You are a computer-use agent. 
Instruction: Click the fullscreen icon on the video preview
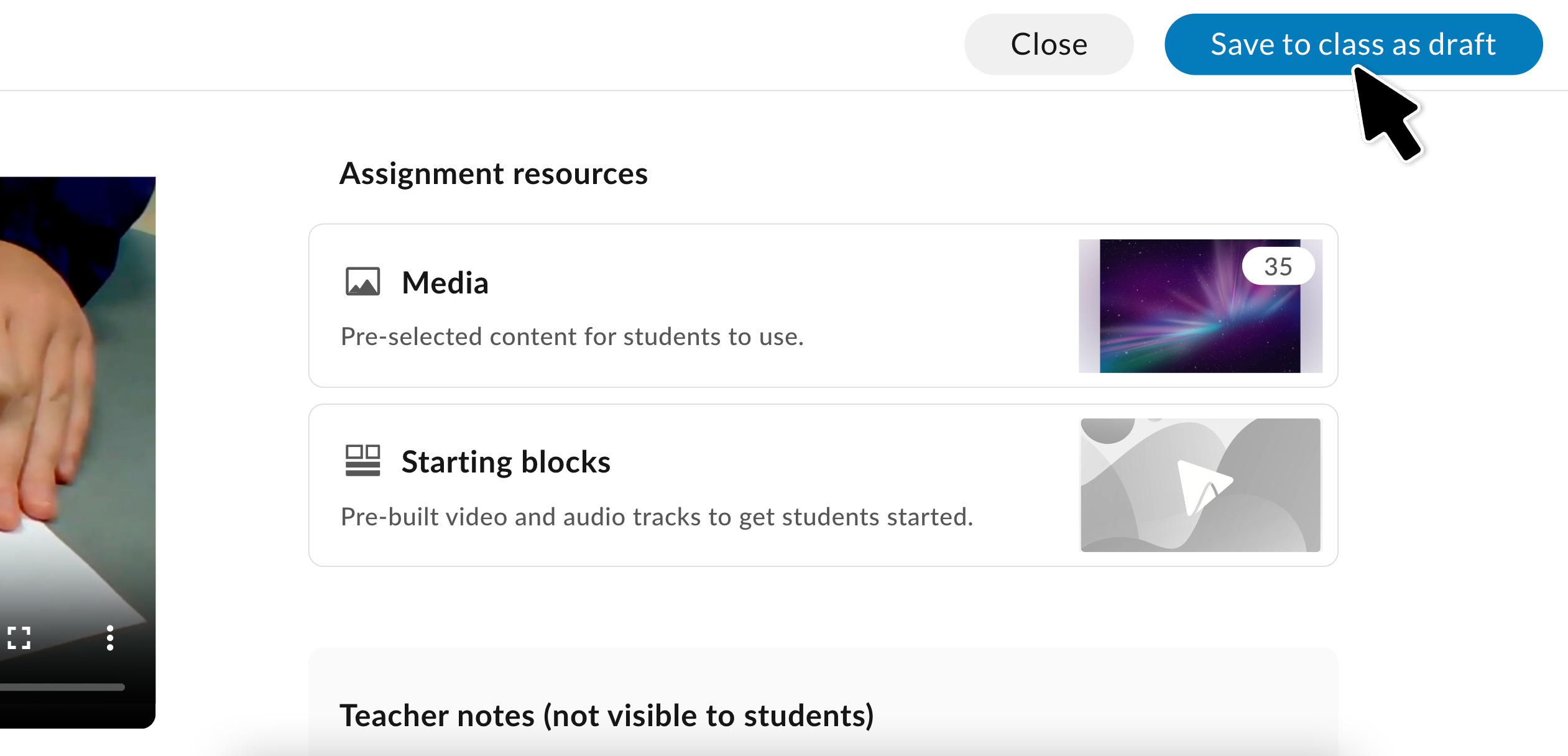[19, 638]
